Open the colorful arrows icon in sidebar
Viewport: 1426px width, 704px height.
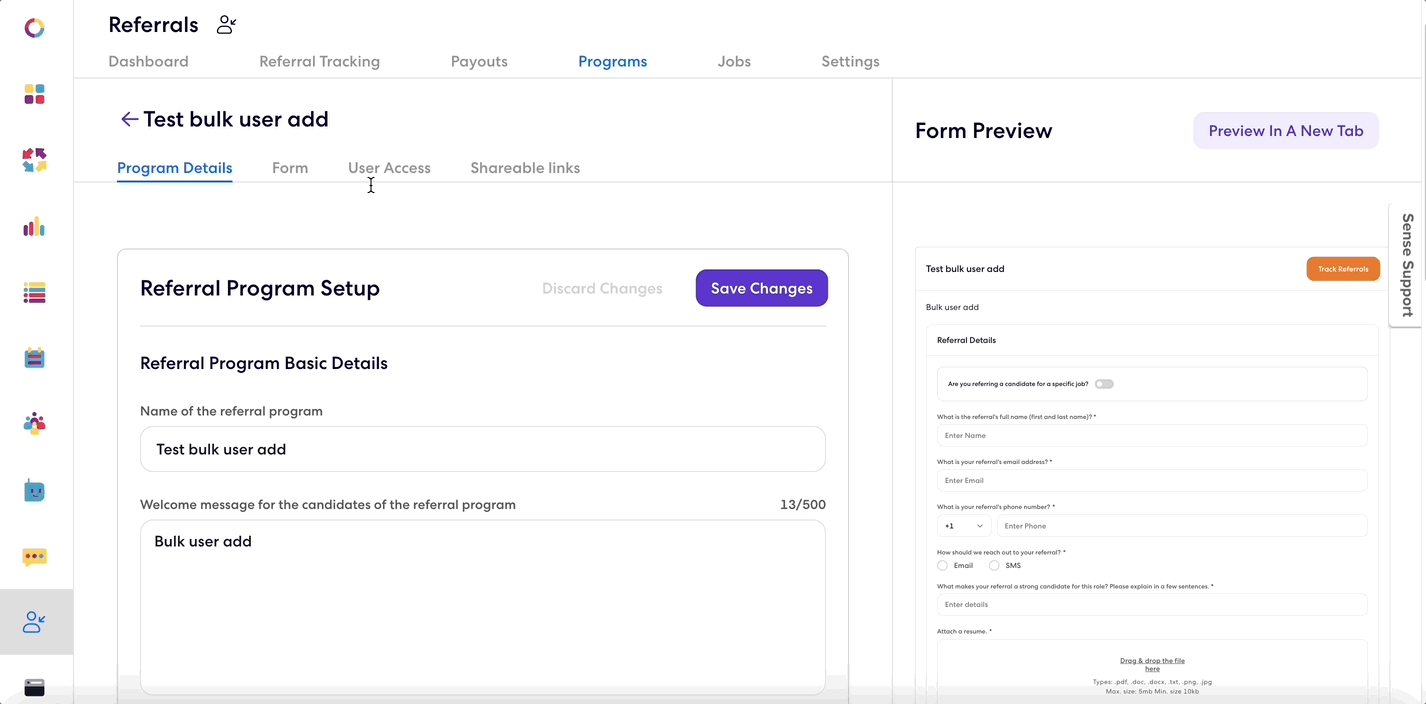point(35,160)
